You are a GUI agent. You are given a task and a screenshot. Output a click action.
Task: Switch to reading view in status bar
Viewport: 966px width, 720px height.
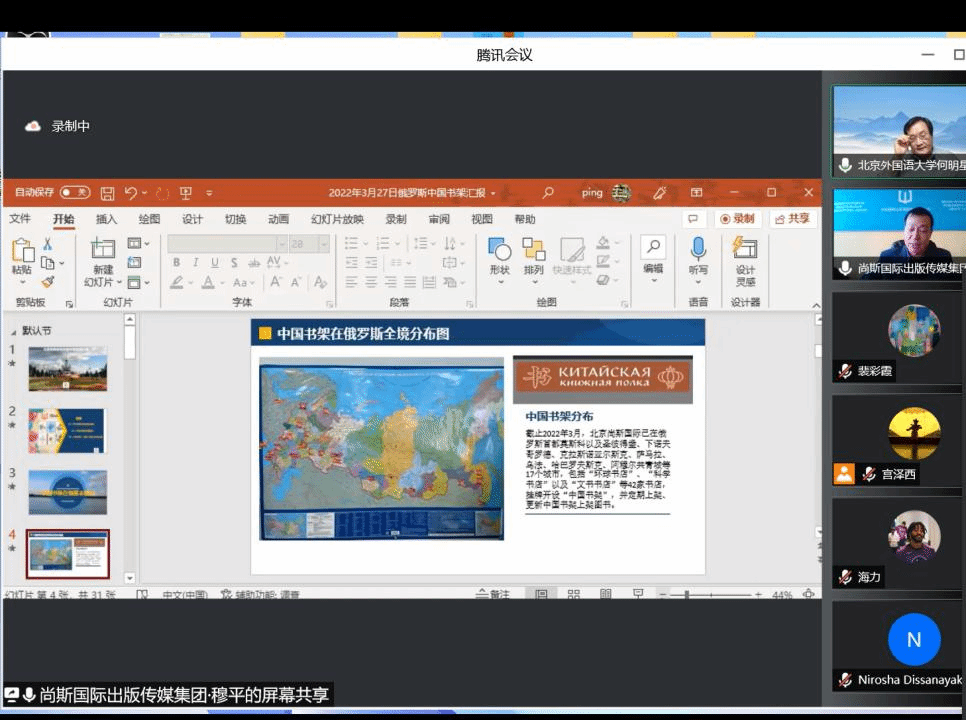tap(606, 594)
